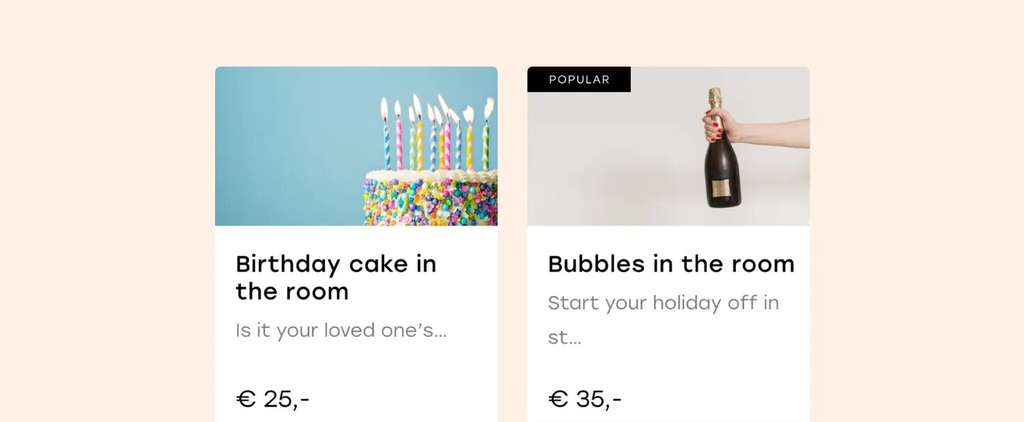Viewport: 1024px width, 422px height.
Task: Click the euro symbol before 25
Action: 246,399
